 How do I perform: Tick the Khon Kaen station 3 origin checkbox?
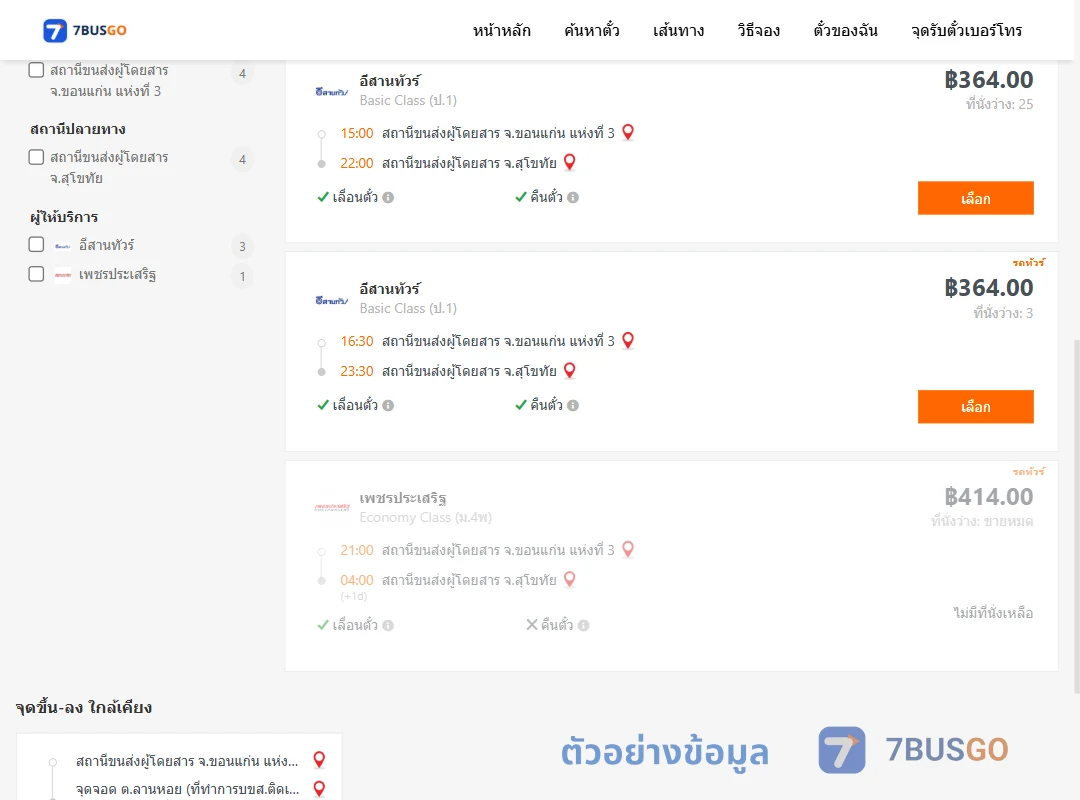pos(36,70)
